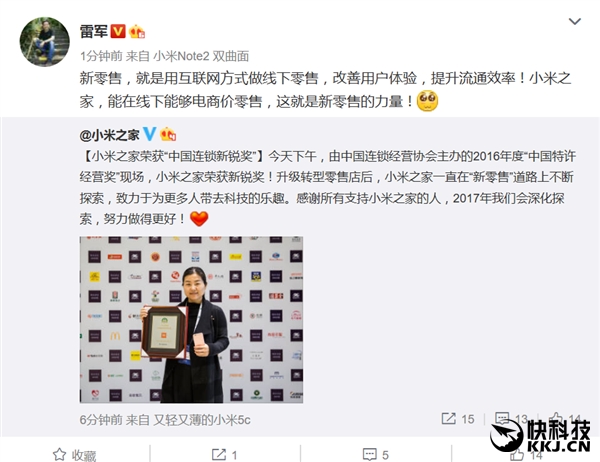This screenshot has width=600, height=462.
Task: Click the crown membership badge beside 雷军
Action: click(x=137, y=31)
